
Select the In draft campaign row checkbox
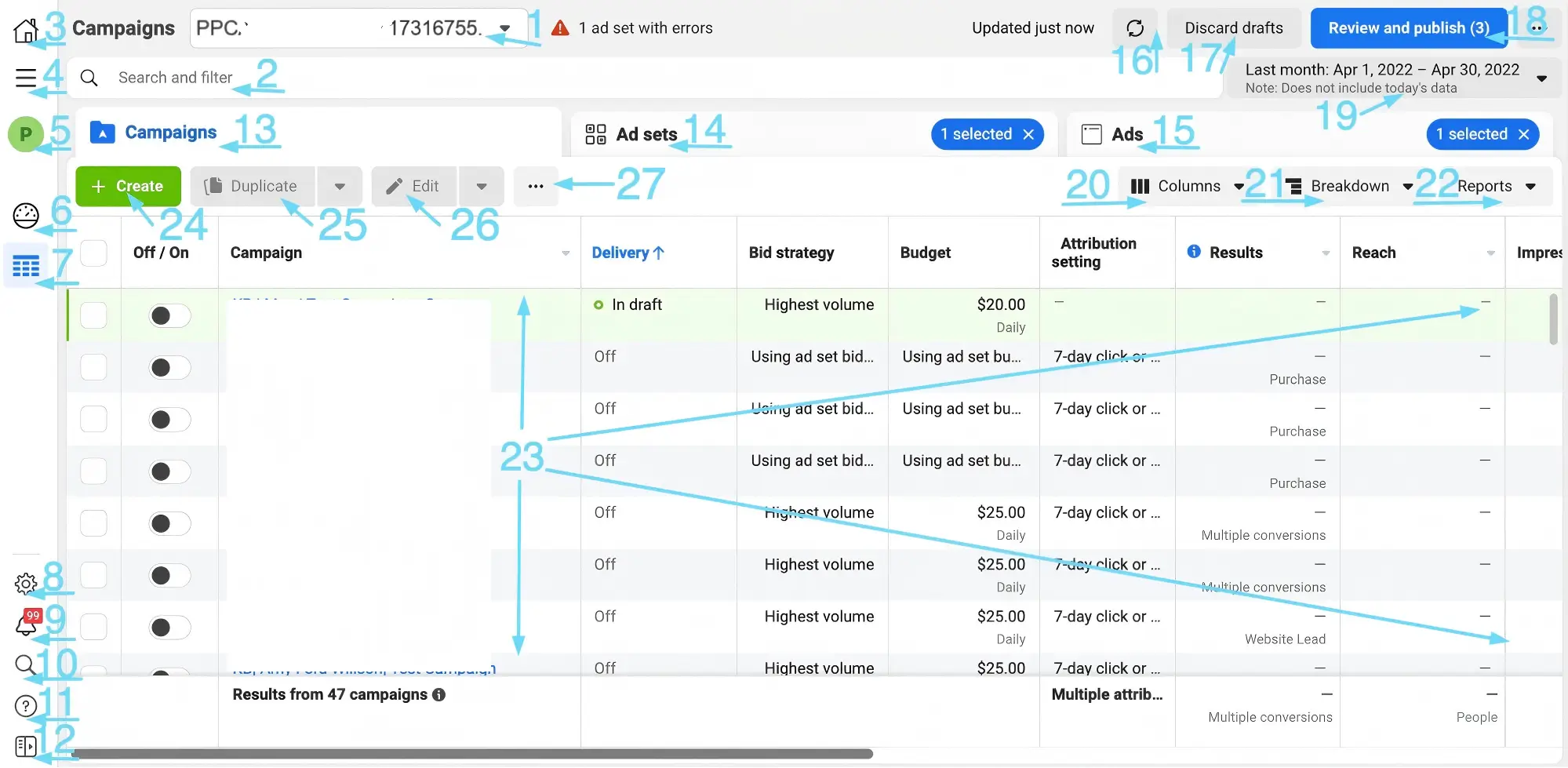pyautogui.click(x=94, y=315)
